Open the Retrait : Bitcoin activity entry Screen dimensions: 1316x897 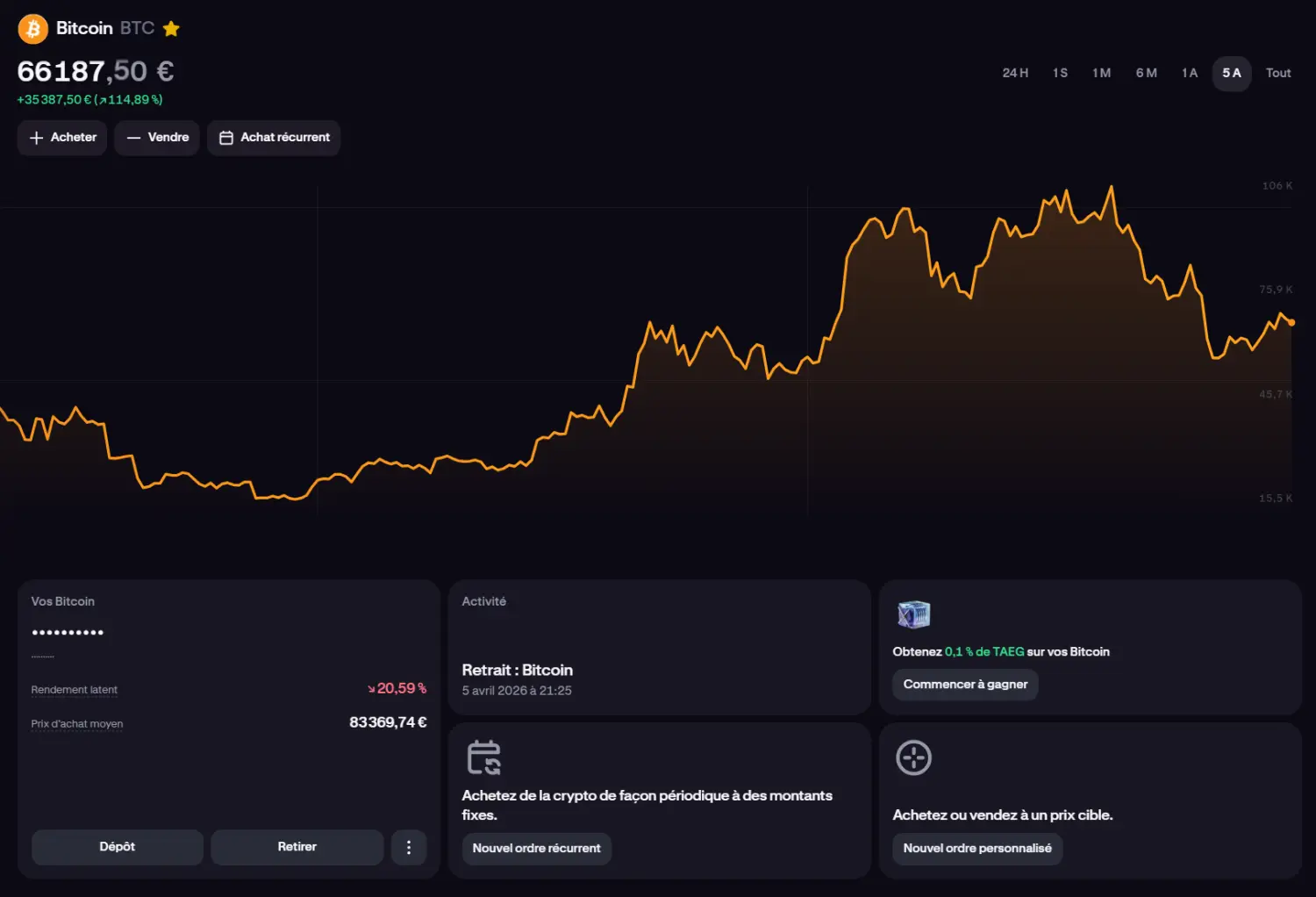click(518, 671)
